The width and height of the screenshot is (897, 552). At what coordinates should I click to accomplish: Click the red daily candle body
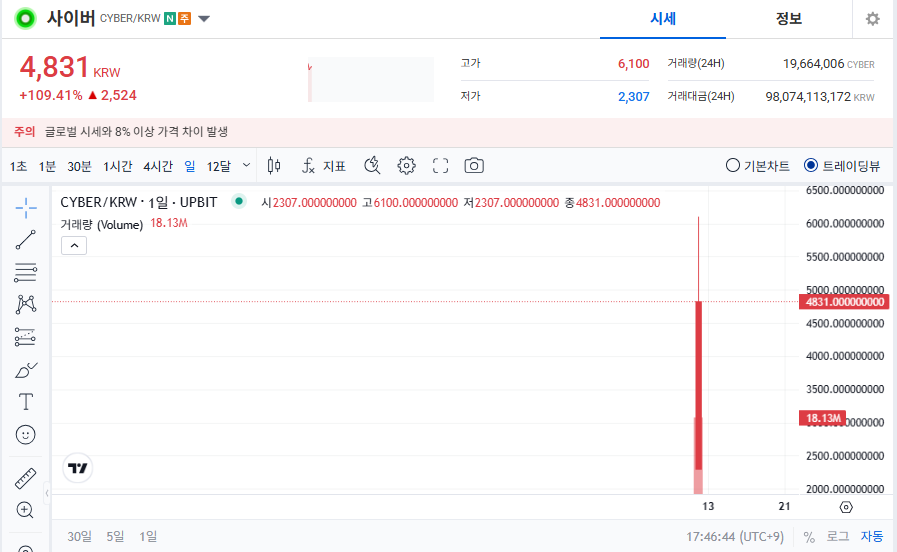tap(698, 385)
